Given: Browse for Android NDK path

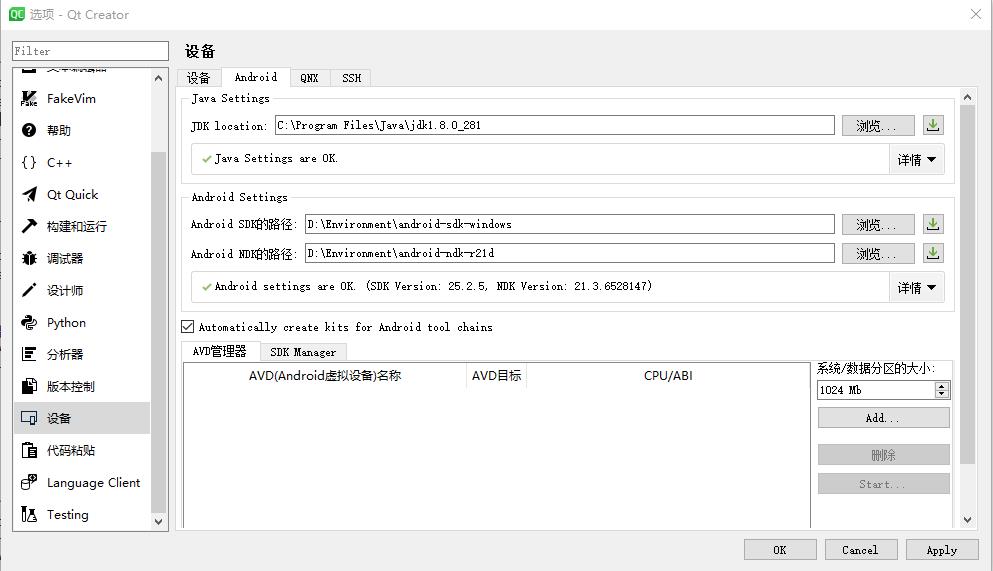Looking at the screenshot, I should coord(878,253).
